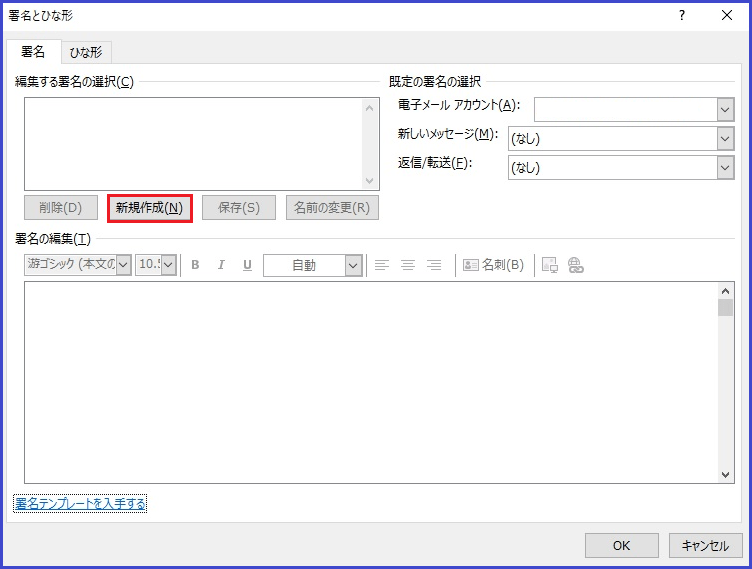Align signature text right
This screenshot has width=752, height=569.
(x=434, y=265)
